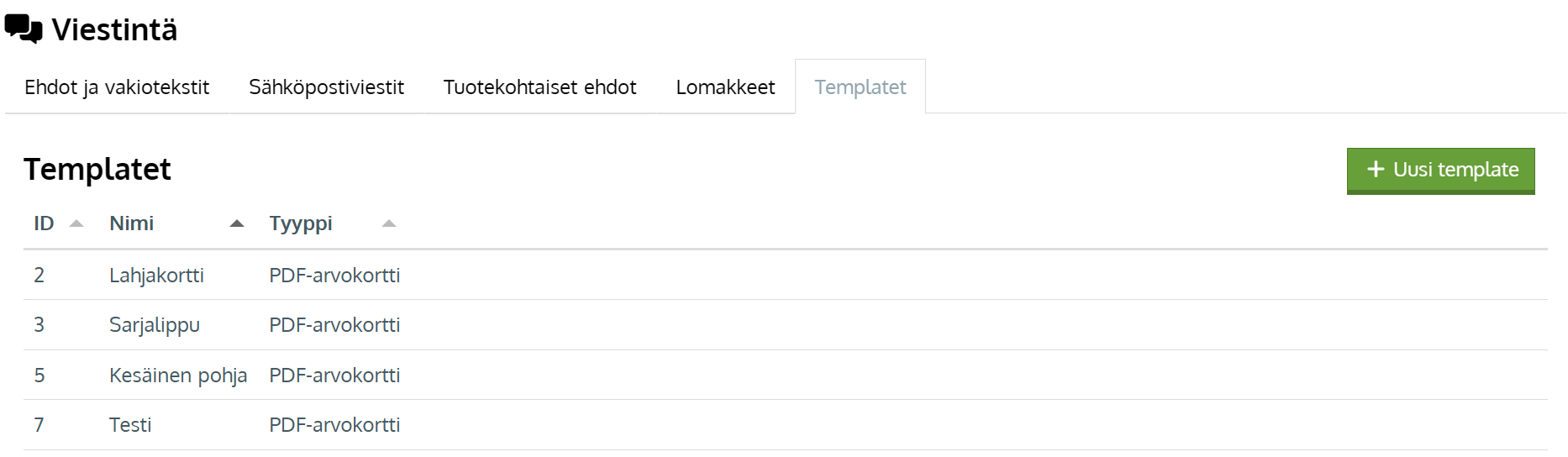Open the Ehdot ja vakiotekstit tab

pos(117,87)
